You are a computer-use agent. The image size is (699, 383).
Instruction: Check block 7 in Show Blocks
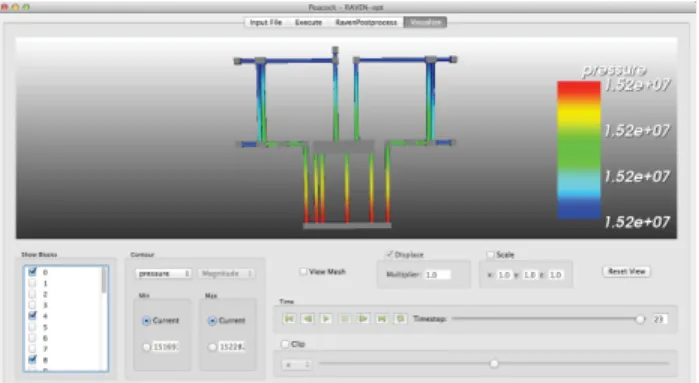tap(32, 349)
